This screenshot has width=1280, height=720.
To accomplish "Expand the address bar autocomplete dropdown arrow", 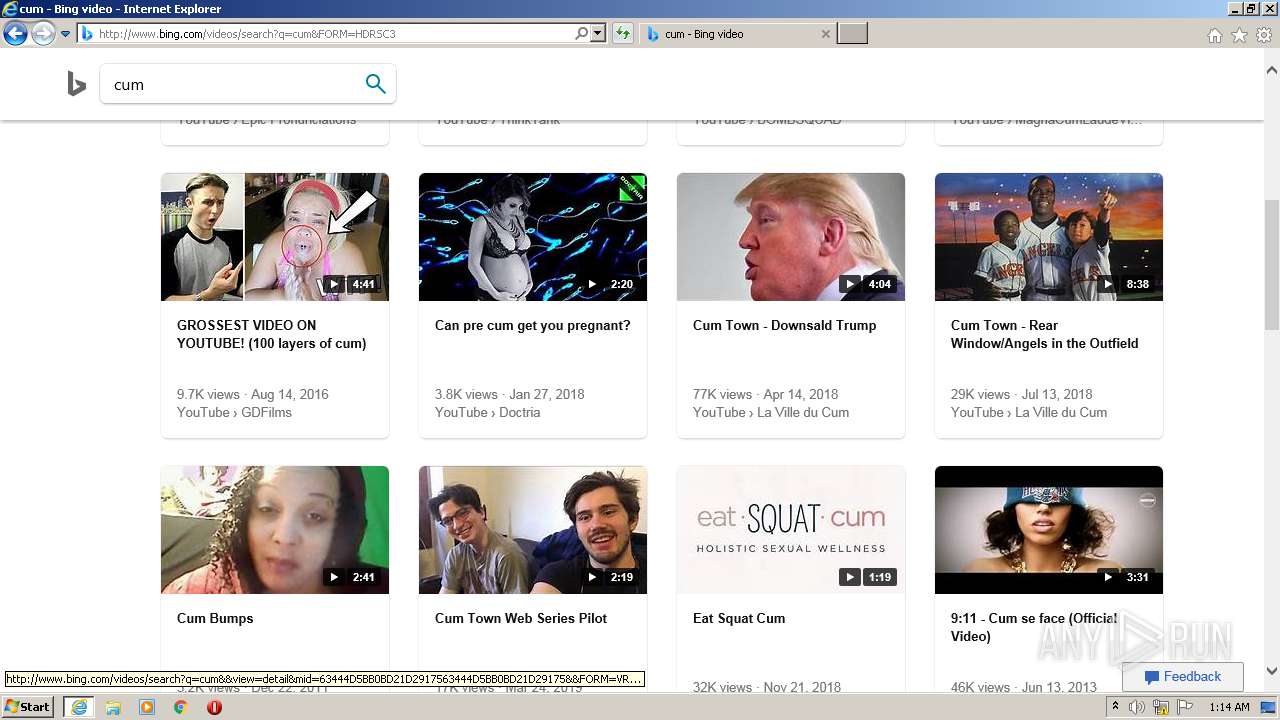I will (x=598, y=34).
